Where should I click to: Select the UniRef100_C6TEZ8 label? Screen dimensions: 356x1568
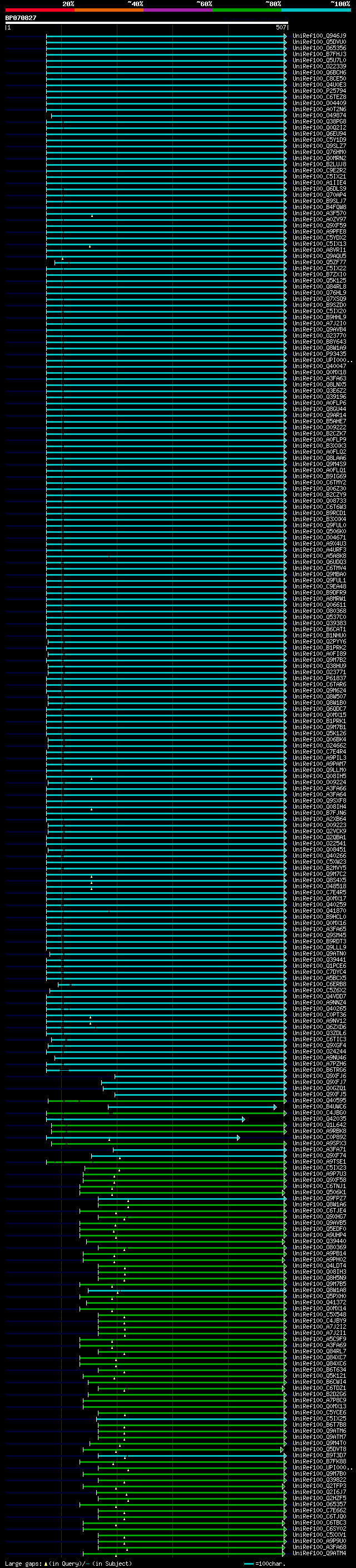click(x=319, y=97)
